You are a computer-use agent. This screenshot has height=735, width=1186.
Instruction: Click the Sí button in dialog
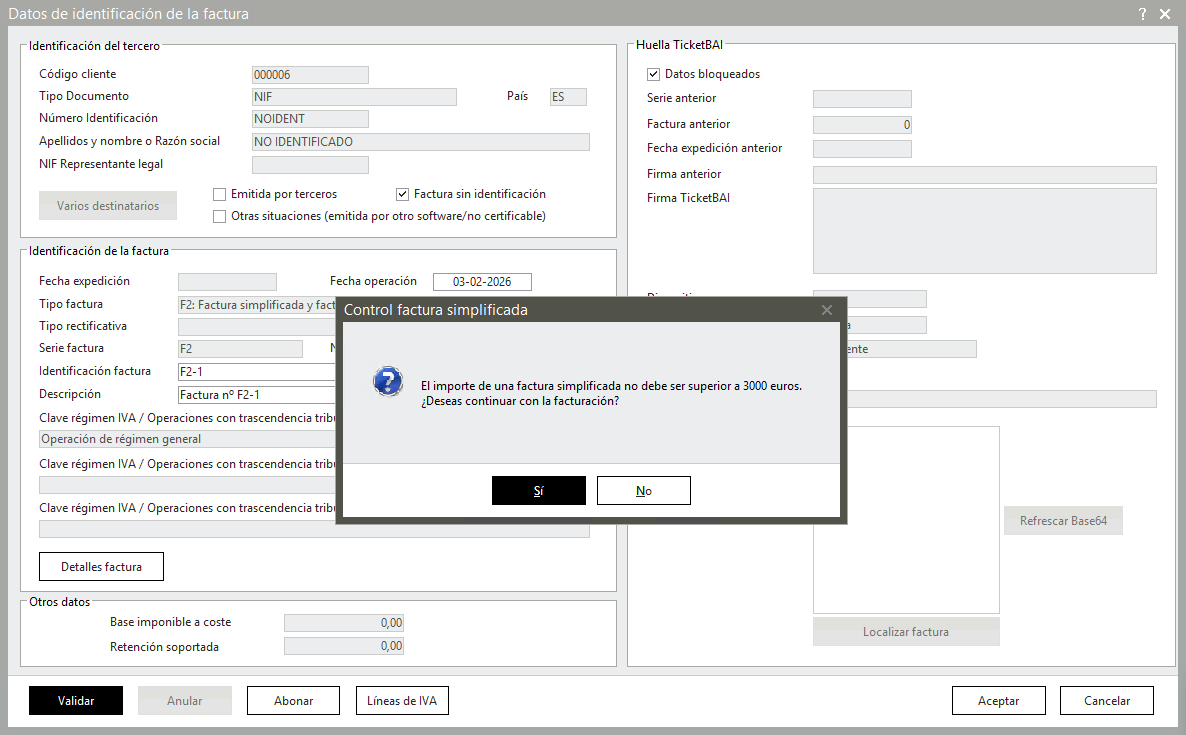point(538,491)
